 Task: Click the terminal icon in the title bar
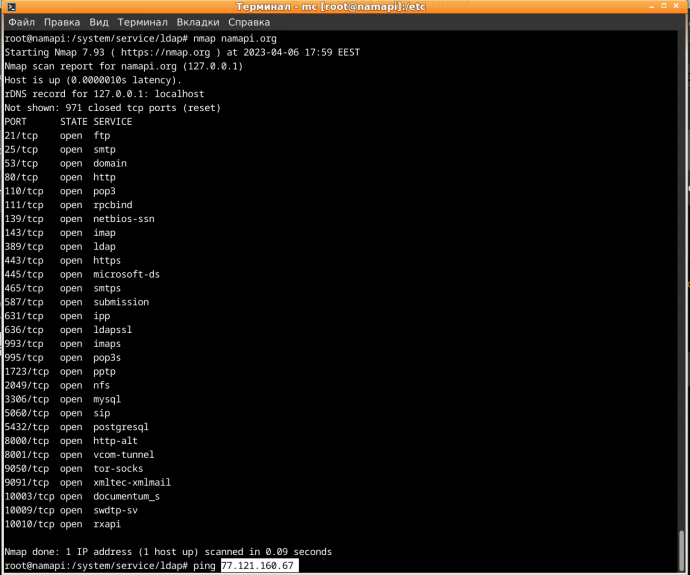click(x=8, y=6)
